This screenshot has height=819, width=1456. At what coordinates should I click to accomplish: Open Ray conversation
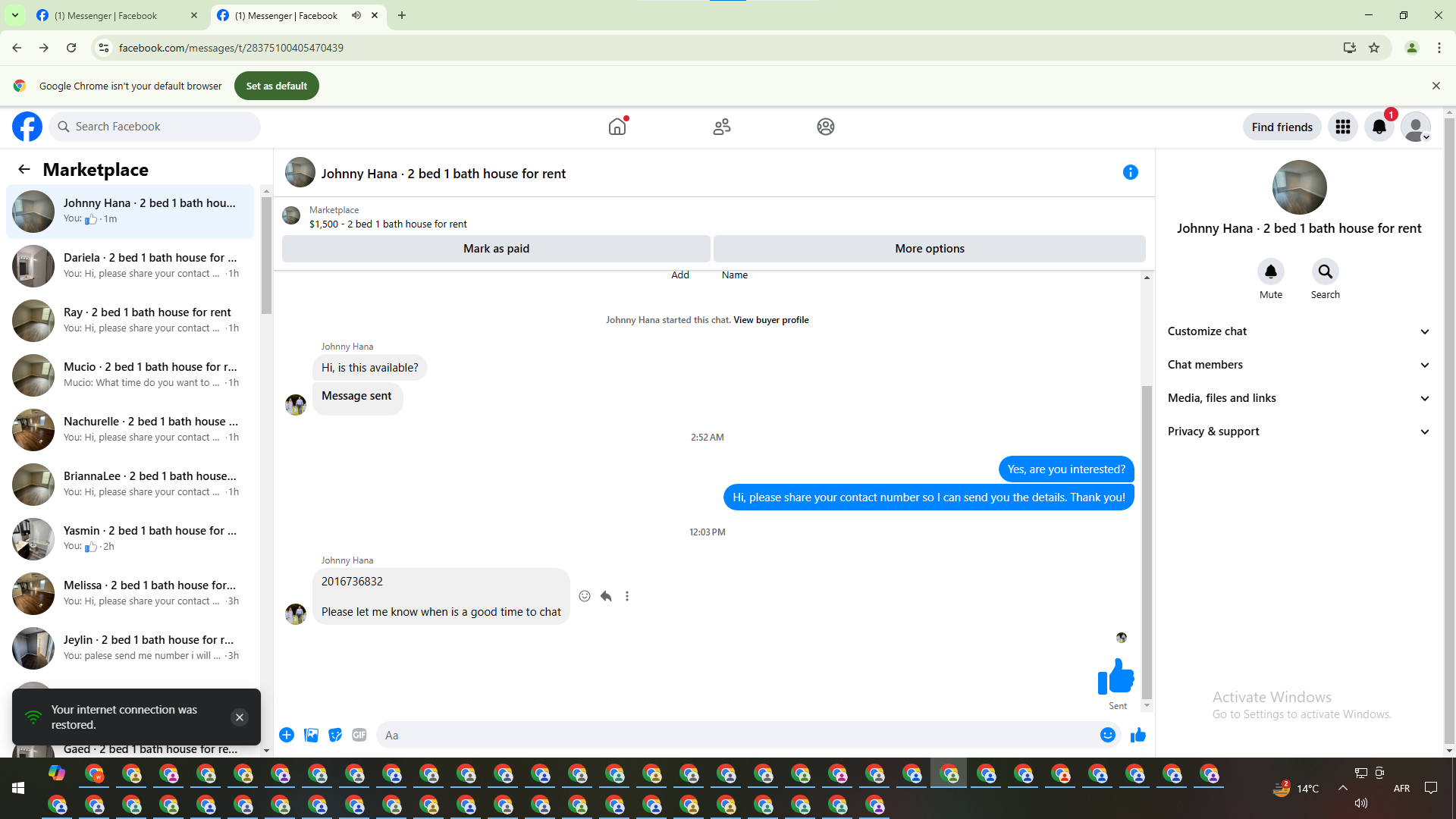tap(130, 320)
